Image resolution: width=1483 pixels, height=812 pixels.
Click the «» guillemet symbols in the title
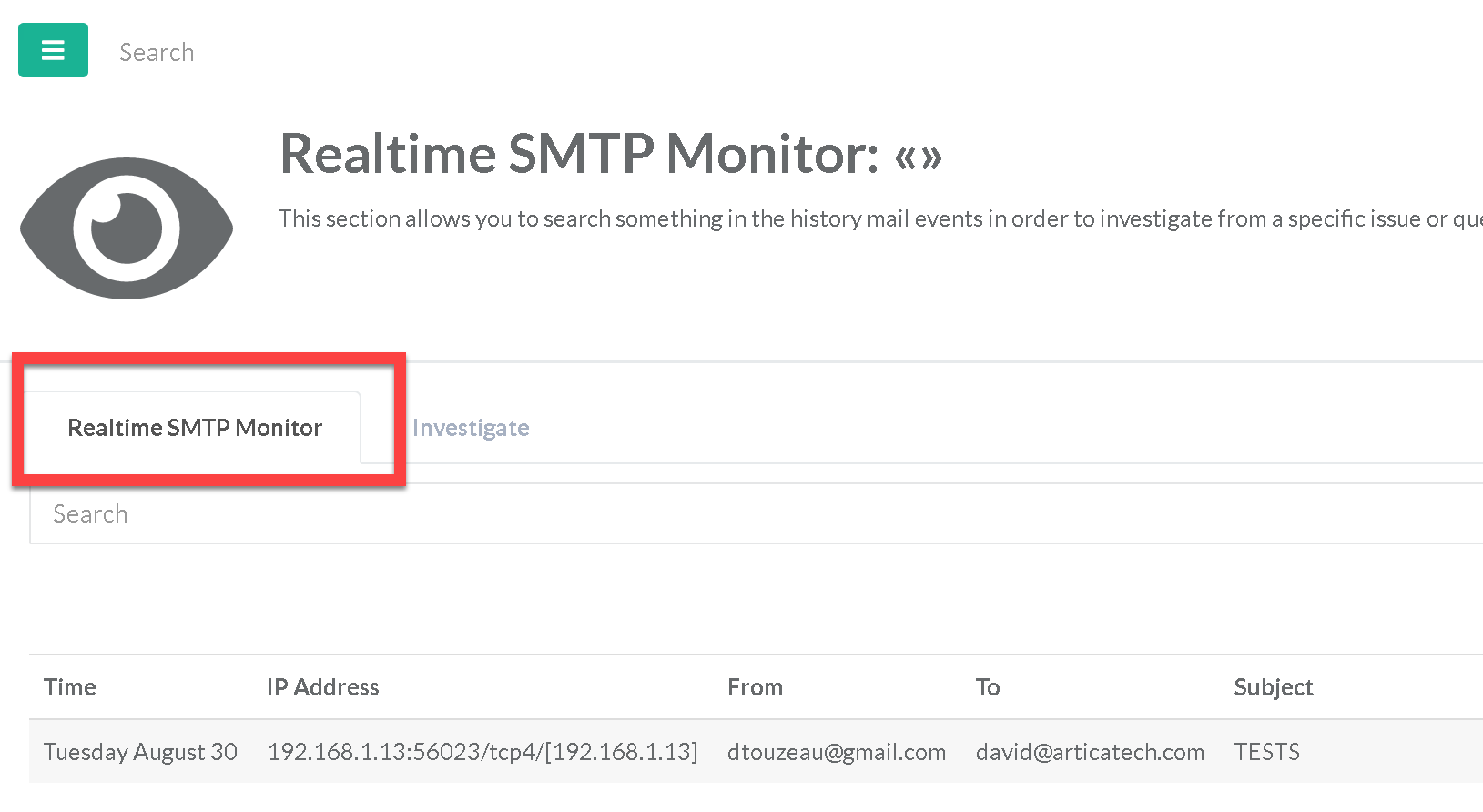pyautogui.click(x=918, y=157)
